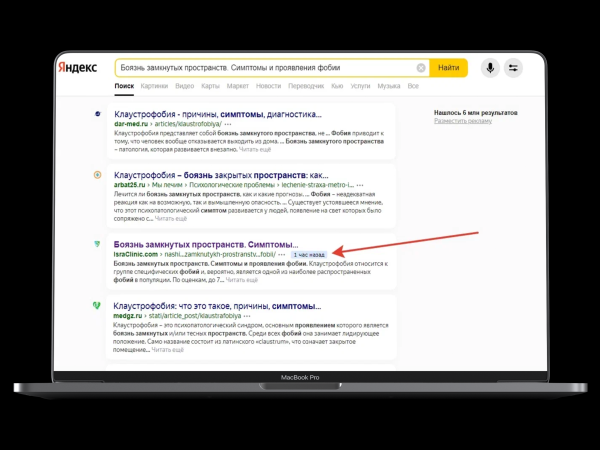Open search settings sliders icon

[x=514, y=68]
